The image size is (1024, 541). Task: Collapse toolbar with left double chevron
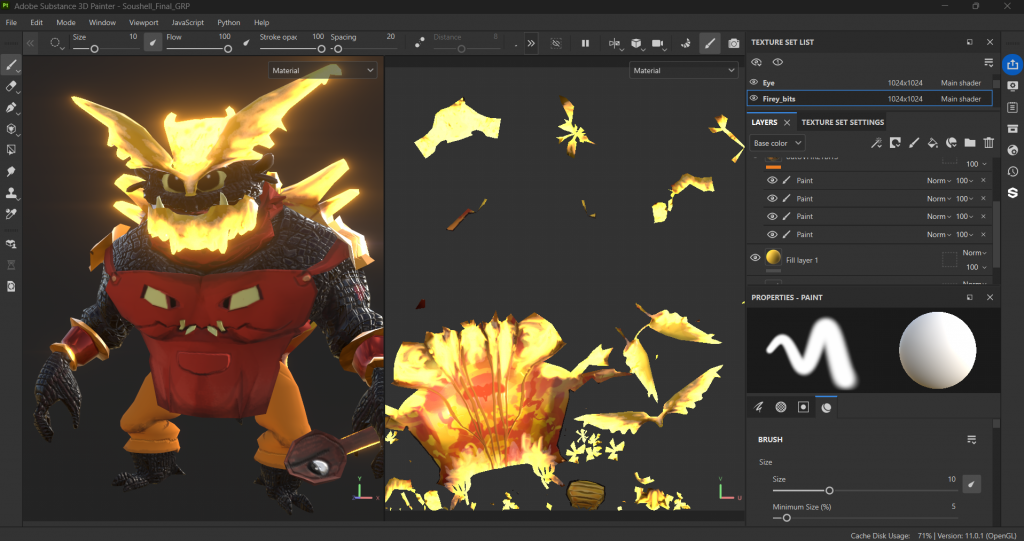tap(31, 43)
